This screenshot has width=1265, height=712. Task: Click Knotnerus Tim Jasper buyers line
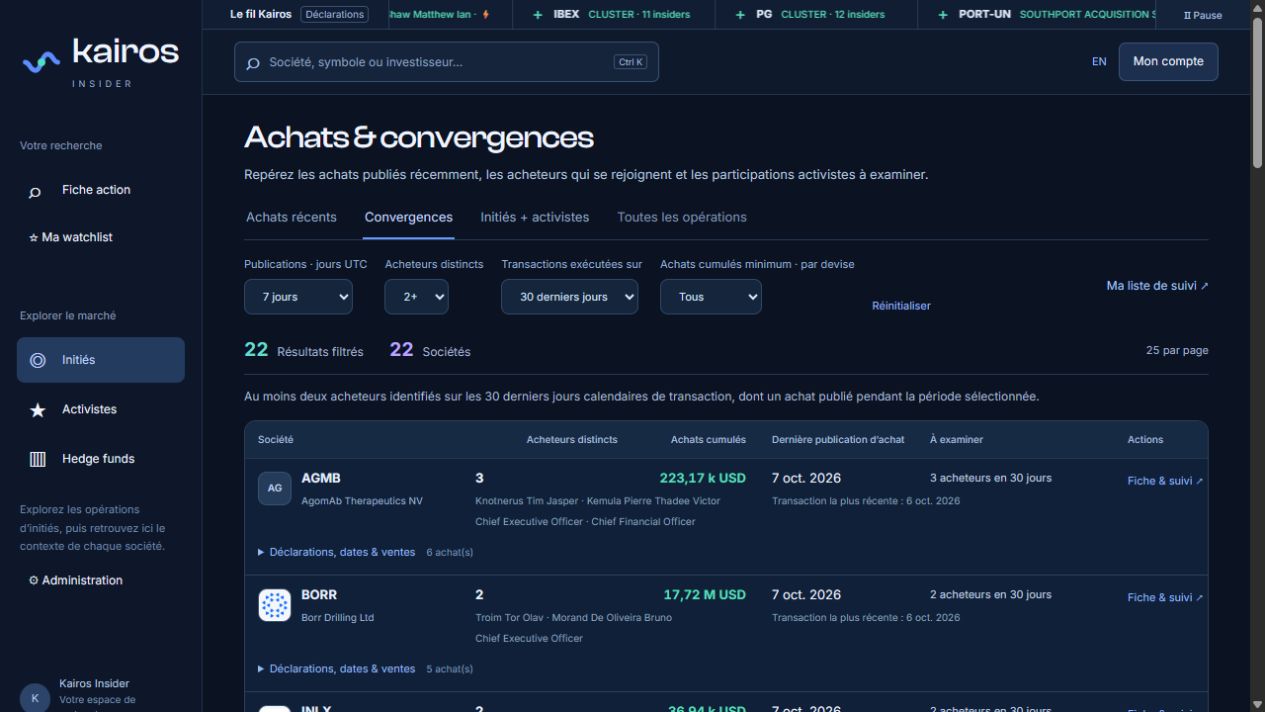(597, 501)
